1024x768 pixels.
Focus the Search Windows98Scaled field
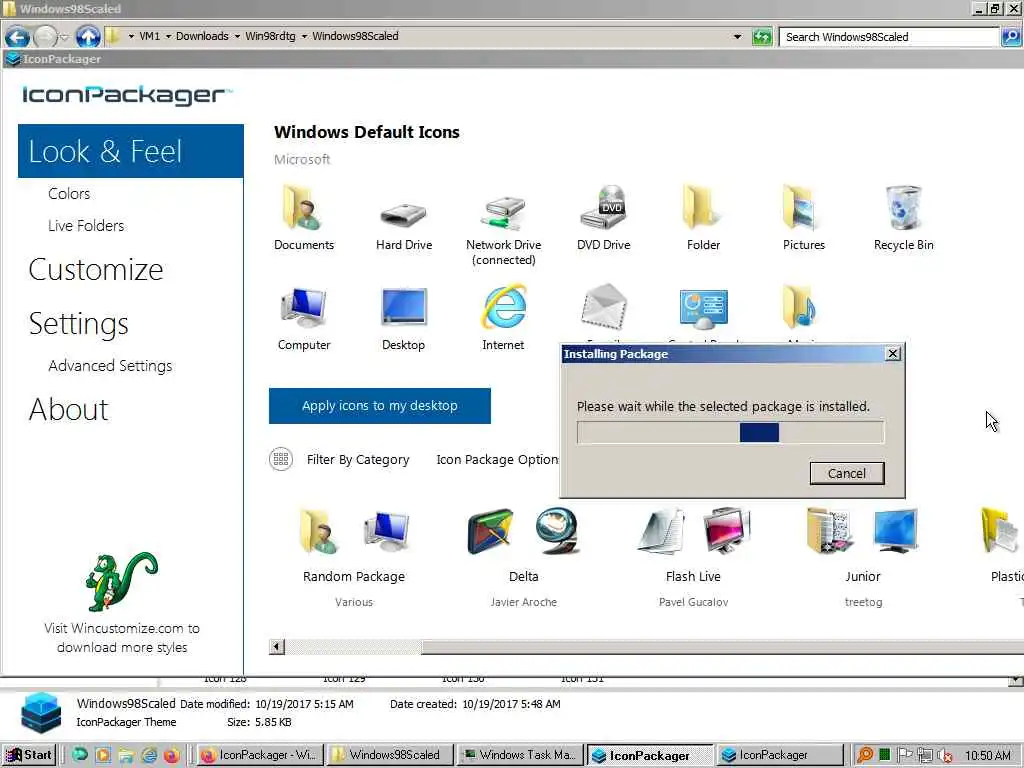point(889,37)
